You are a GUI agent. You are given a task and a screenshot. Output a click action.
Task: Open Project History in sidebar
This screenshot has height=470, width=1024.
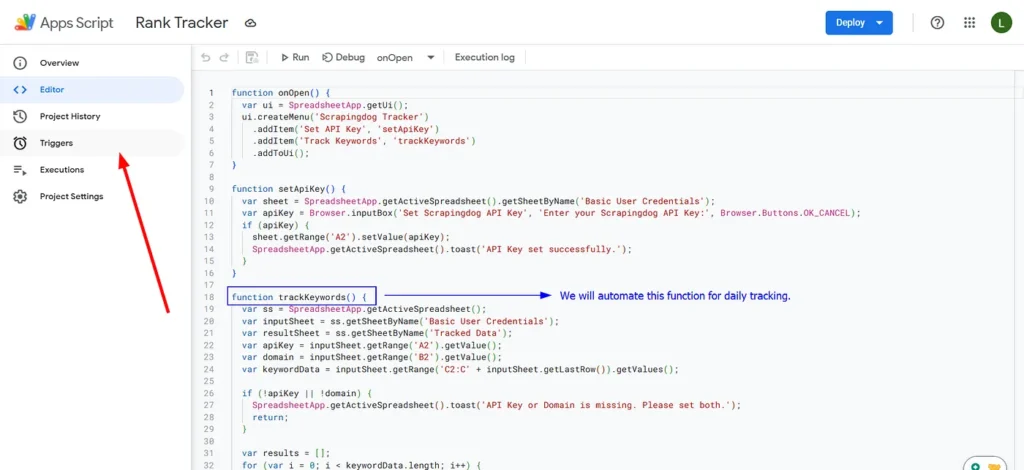coord(92,117)
